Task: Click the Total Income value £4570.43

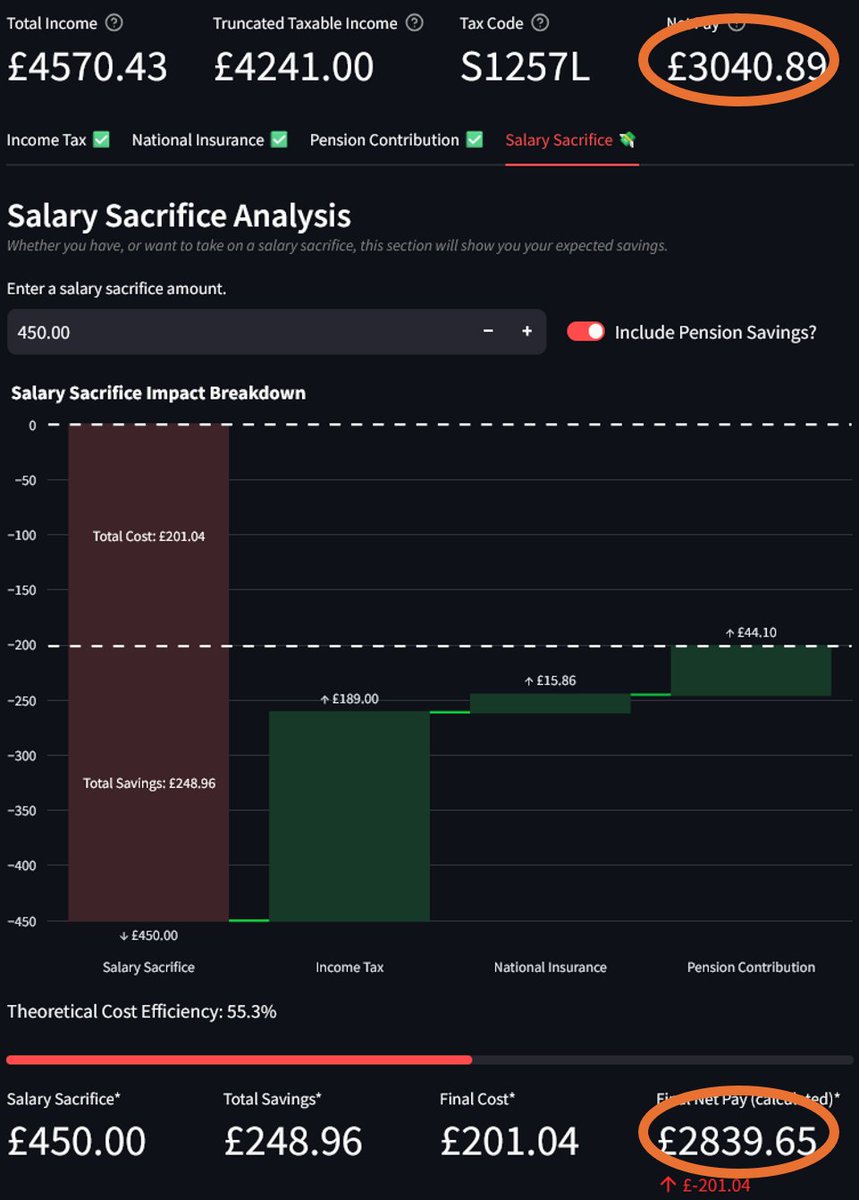Action: point(87,66)
